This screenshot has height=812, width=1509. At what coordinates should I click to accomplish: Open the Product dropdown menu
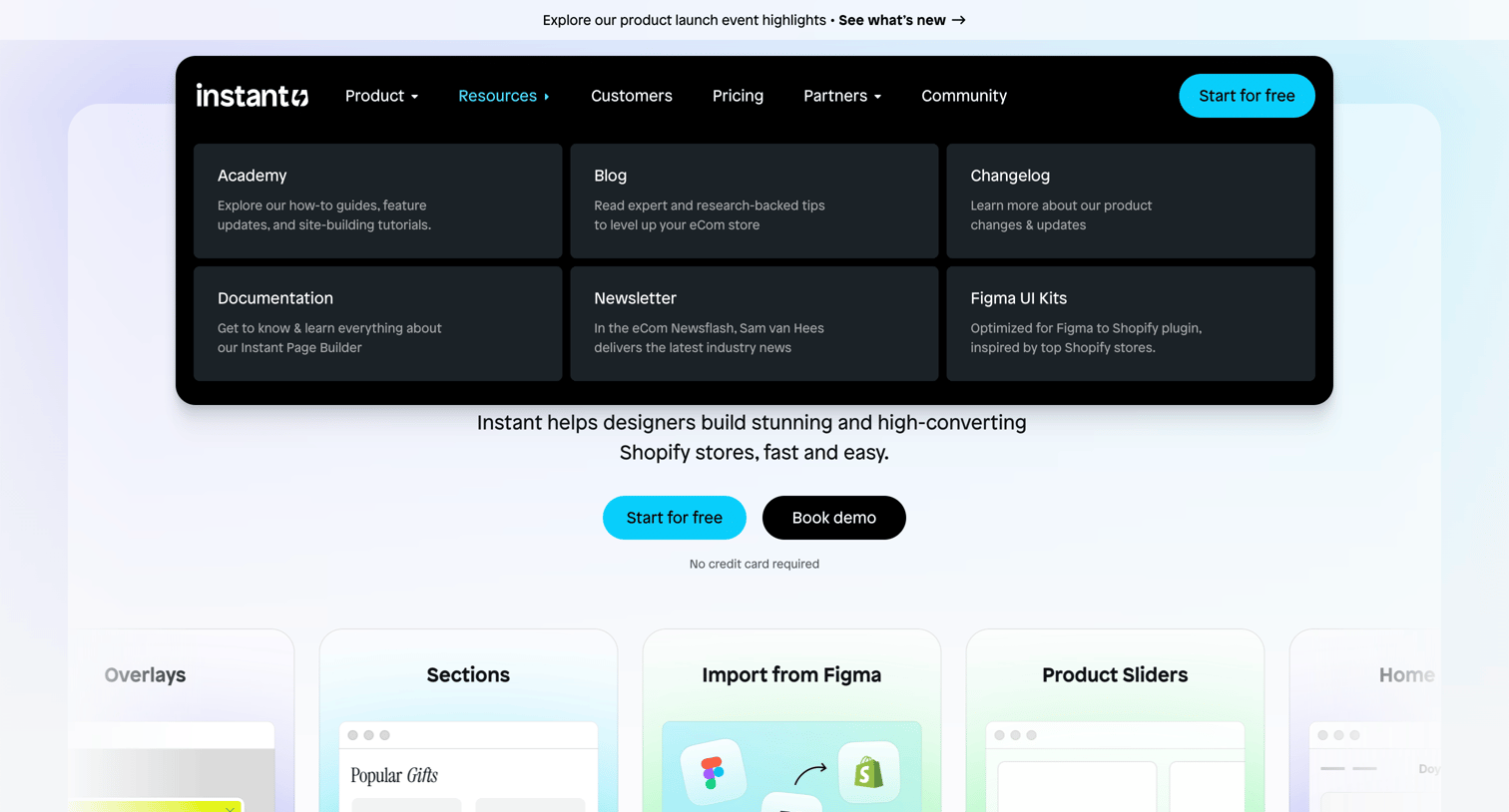pos(381,96)
